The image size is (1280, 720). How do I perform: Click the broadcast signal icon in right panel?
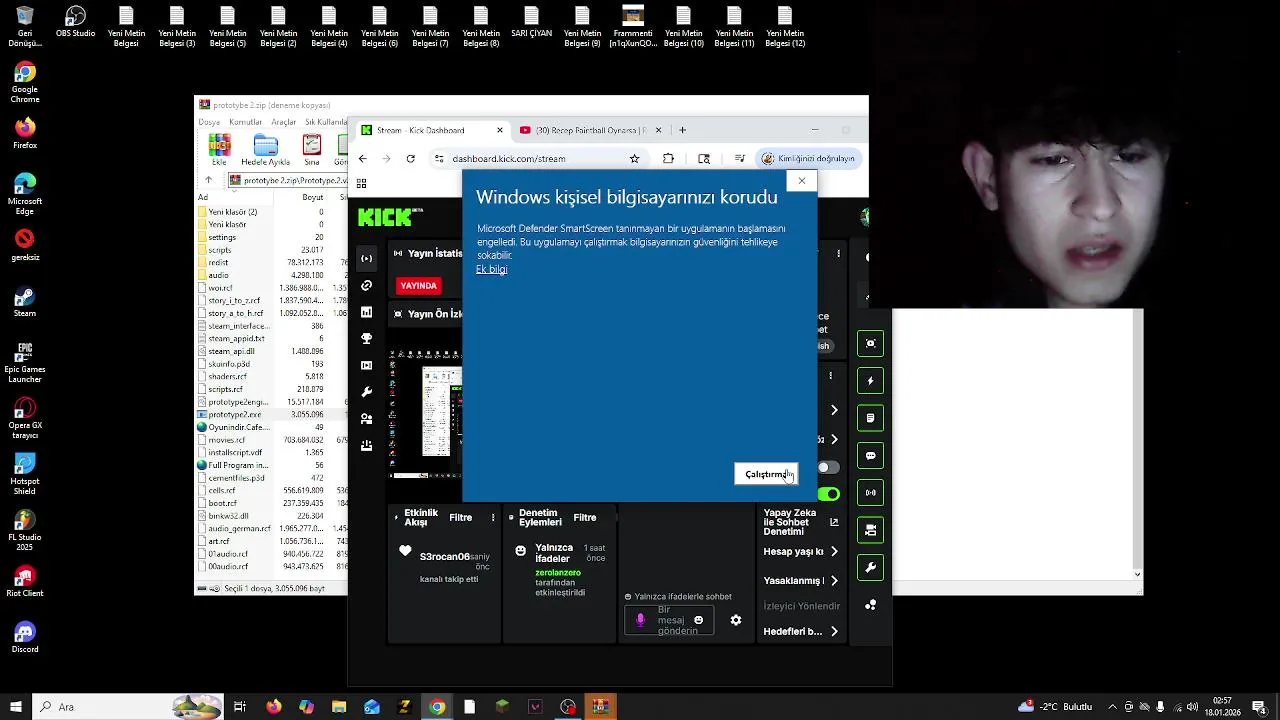pyautogui.click(x=871, y=492)
